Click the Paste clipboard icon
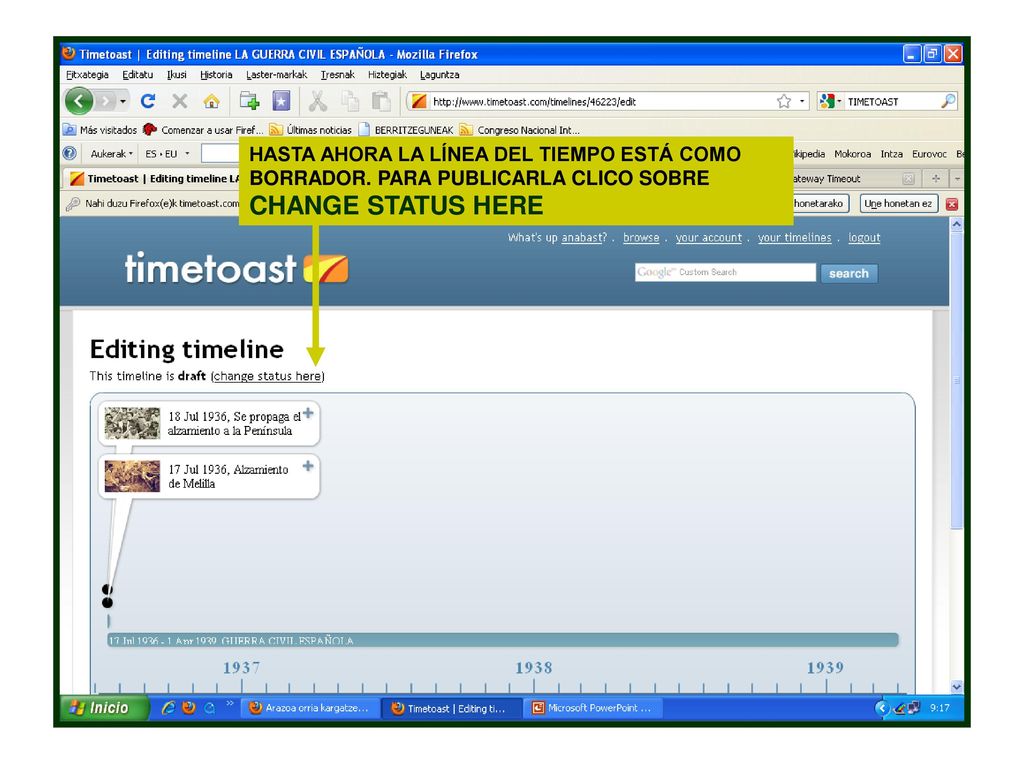1024x768 pixels. 381,101
